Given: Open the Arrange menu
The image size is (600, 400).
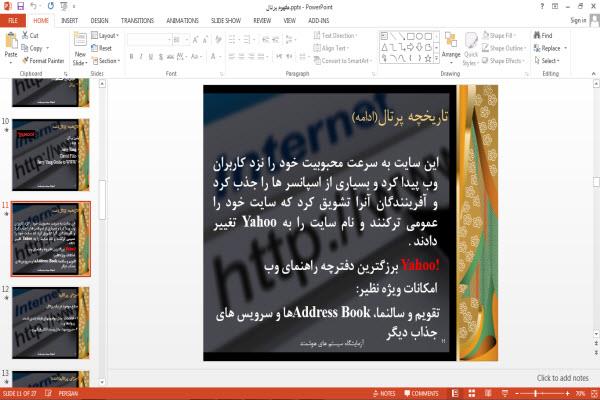Looking at the screenshot, I should 451,46.
